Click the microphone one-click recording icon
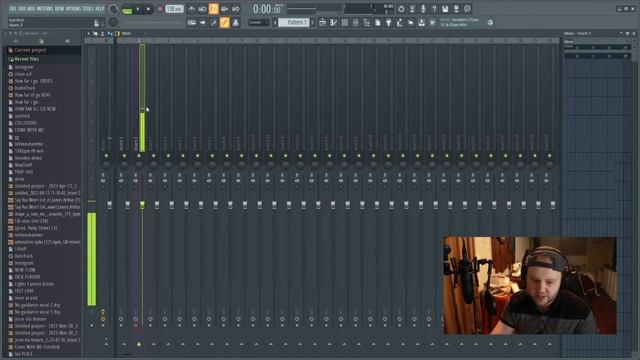Viewport: 640px width, 360px height. click(x=423, y=9)
